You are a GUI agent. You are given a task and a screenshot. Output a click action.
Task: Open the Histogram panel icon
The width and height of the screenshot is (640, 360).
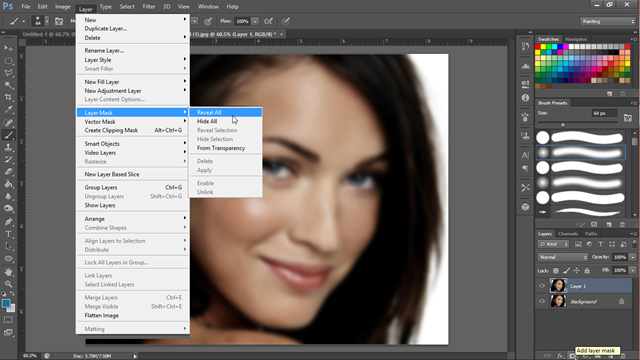tap(525, 65)
